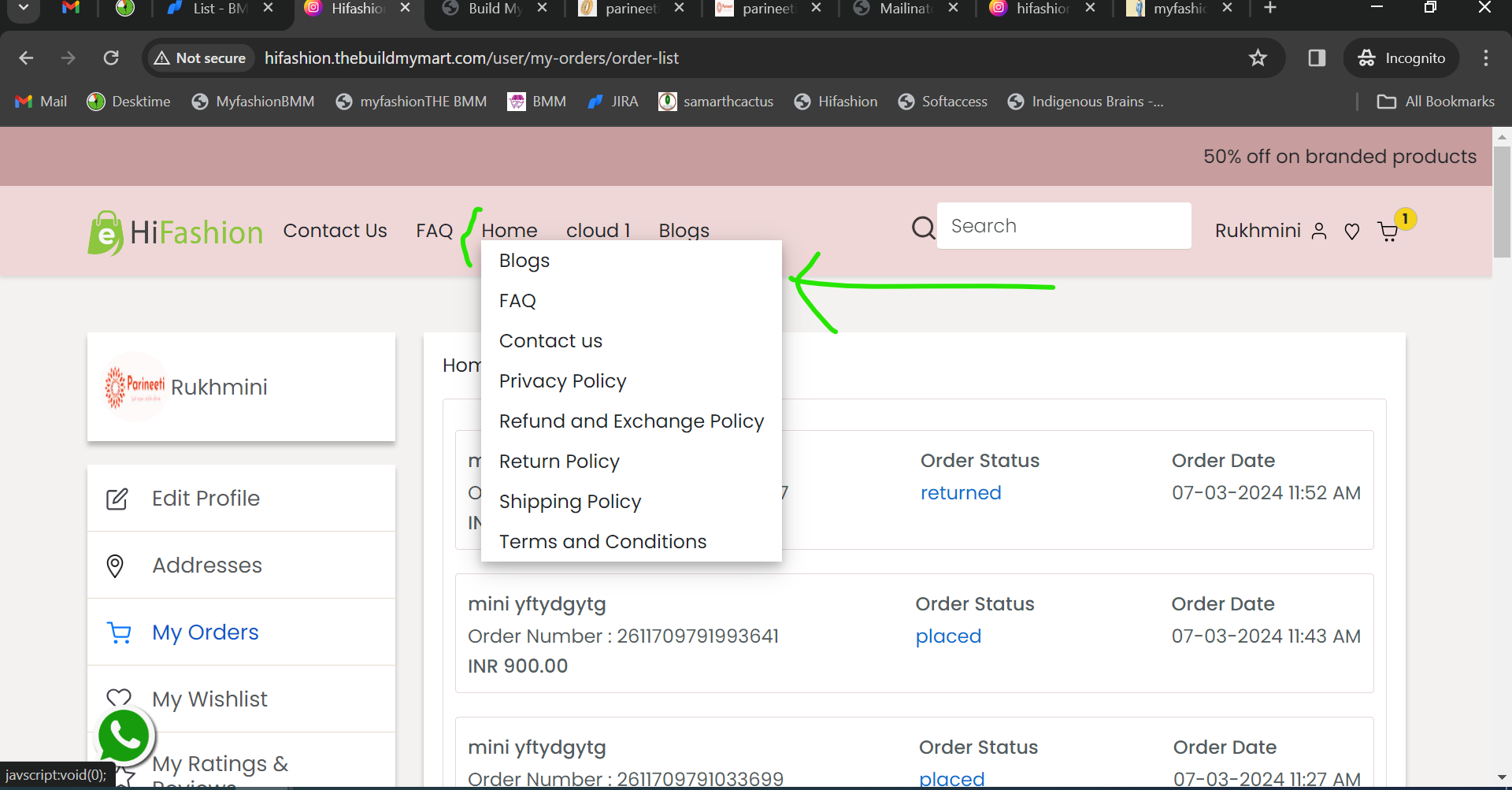Open My Orders in the sidebar
The width and height of the screenshot is (1512, 790).
[x=241, y=632]
